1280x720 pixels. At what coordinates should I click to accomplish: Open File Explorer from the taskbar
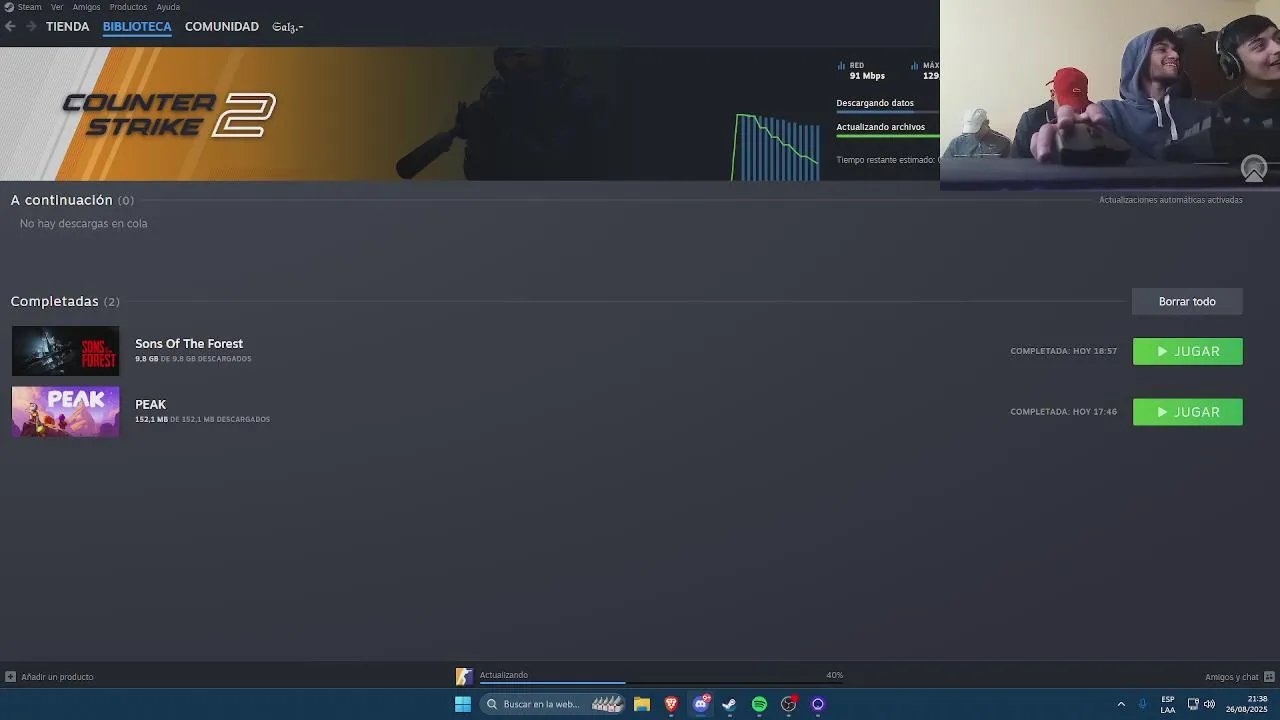(642, 704)
